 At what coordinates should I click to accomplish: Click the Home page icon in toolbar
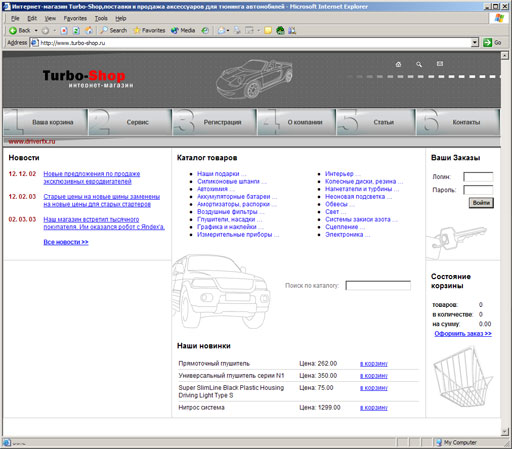[x=89, y=31]
